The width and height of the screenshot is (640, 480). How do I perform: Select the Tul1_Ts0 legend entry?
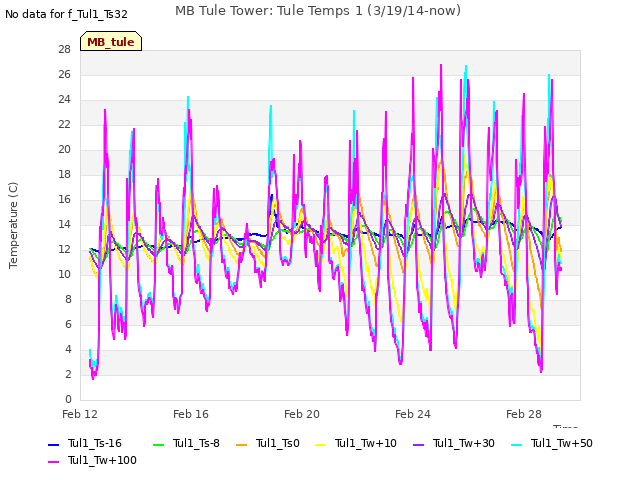[x=268, y=443]
